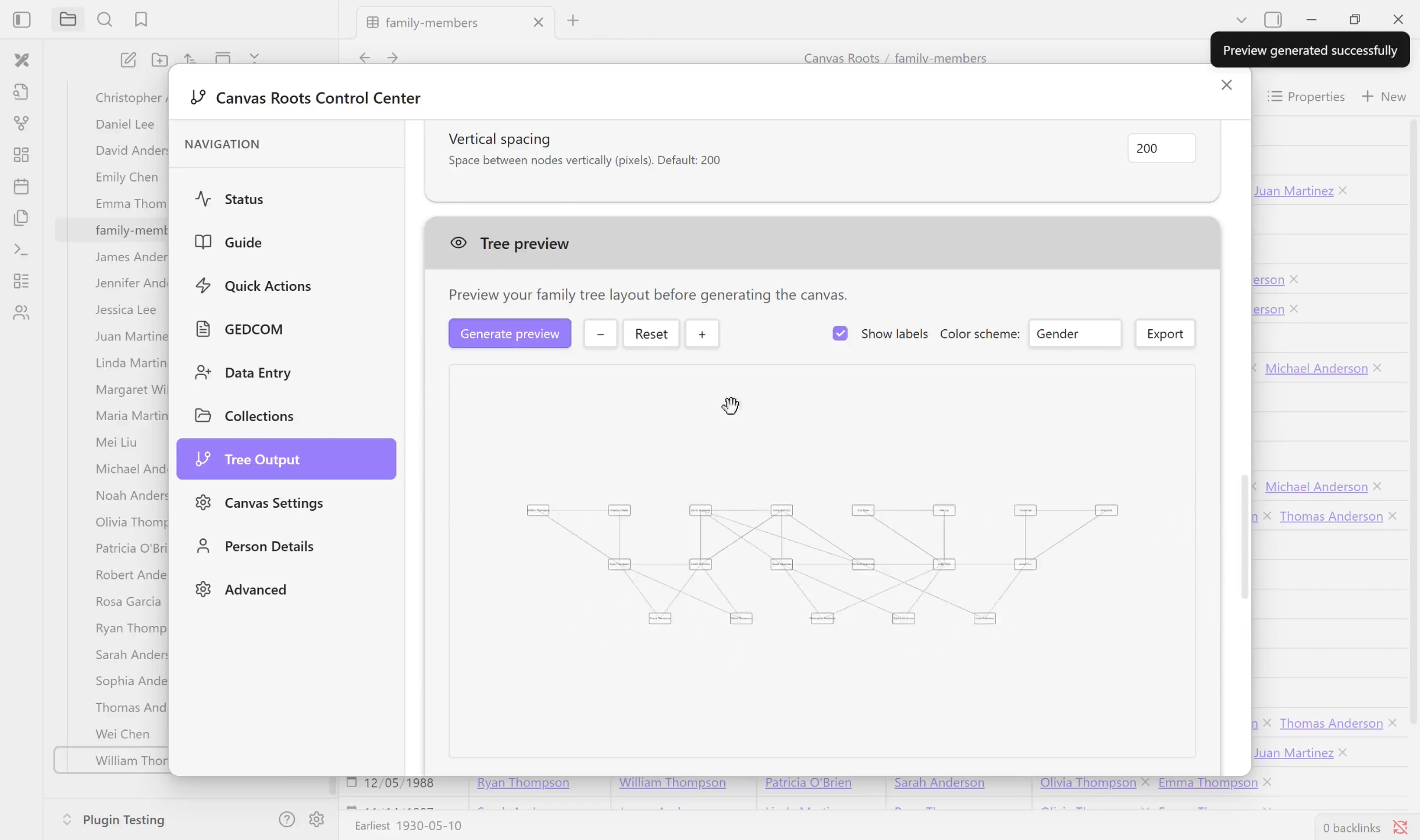Open the tab list chevron dropdown
The height and width of the screenshot is (840, 1420).
pos(1241,20)
